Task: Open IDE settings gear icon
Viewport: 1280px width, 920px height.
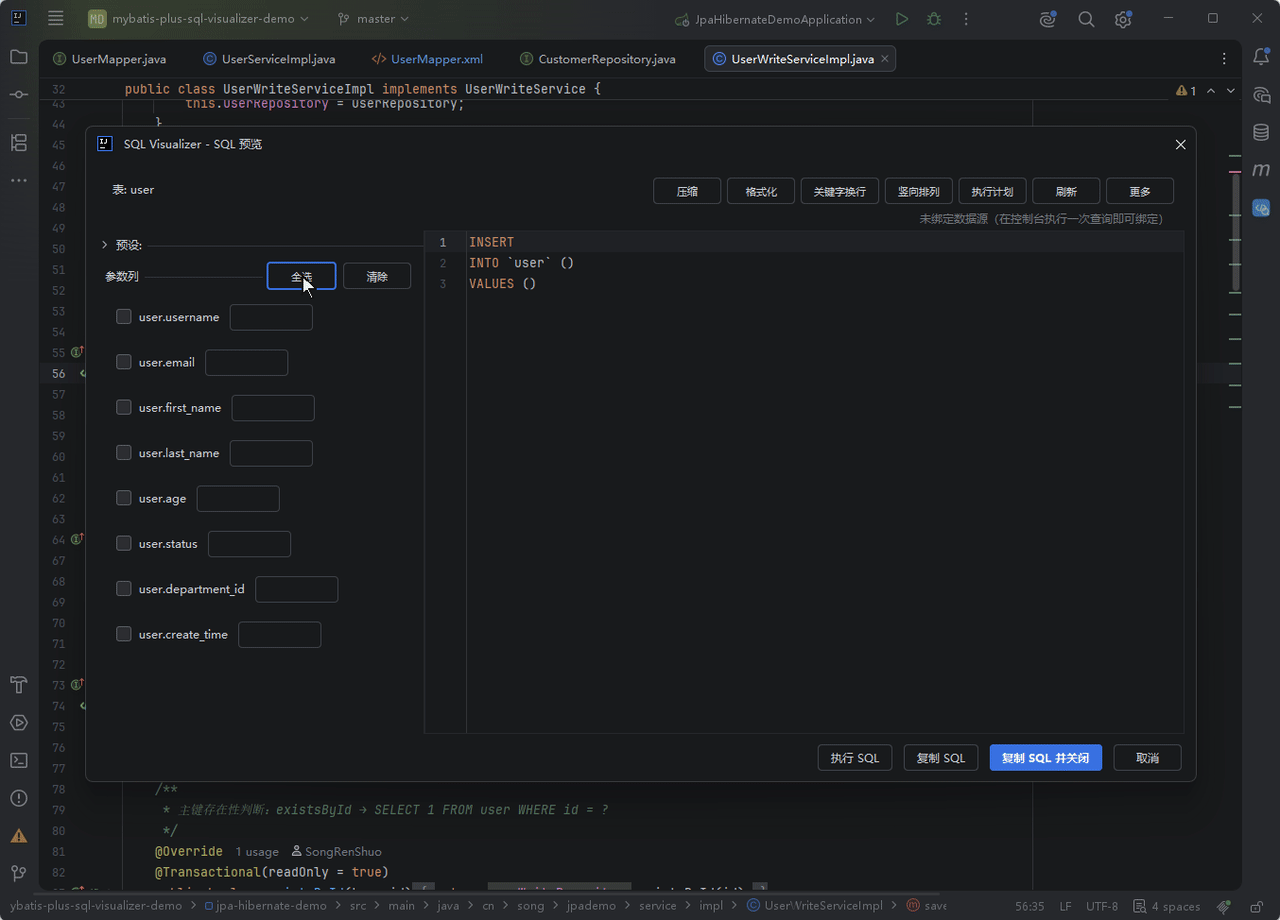Action: point(1123,19)
